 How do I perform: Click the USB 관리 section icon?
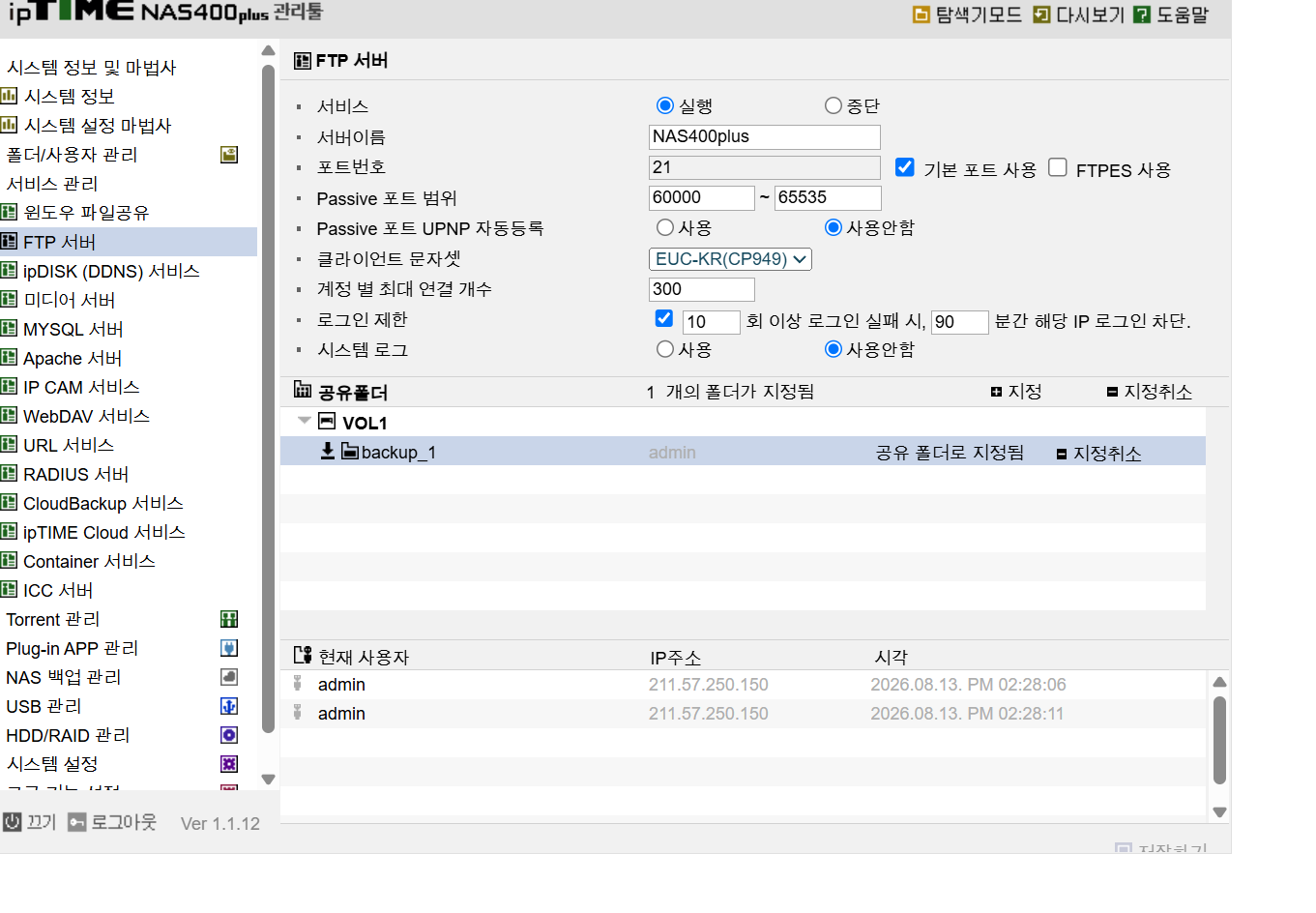tap(229, 706)
